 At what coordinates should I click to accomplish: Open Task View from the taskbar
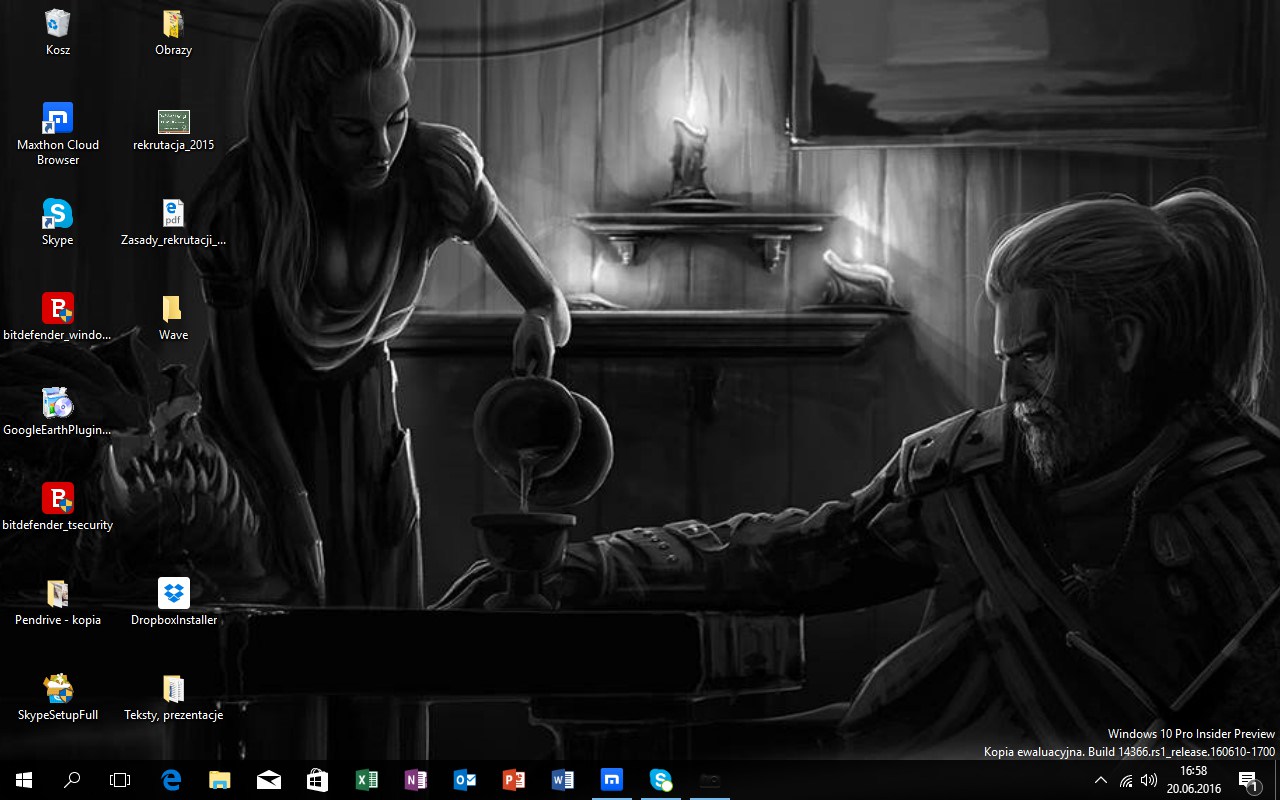coord(120,780)
